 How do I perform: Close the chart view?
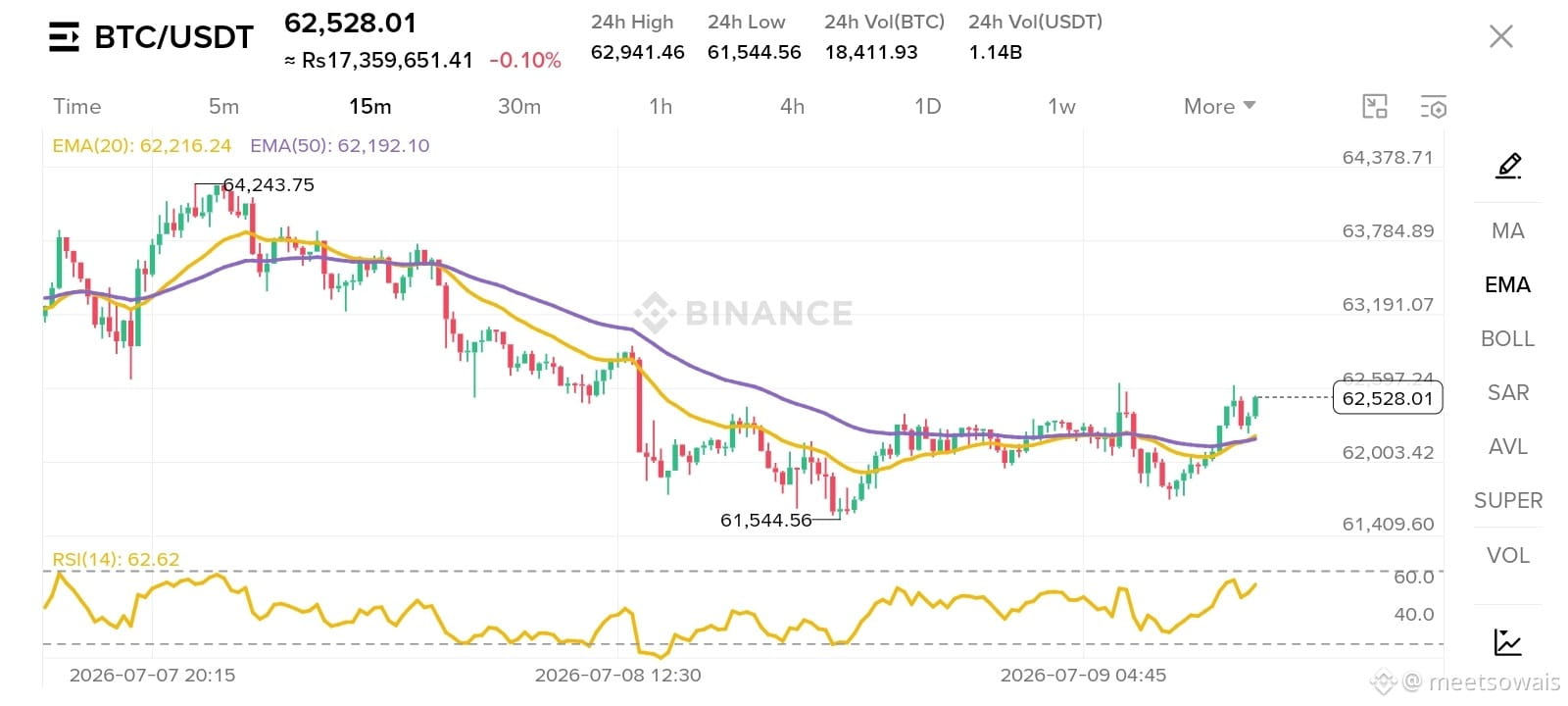[x=1500, y=37]
